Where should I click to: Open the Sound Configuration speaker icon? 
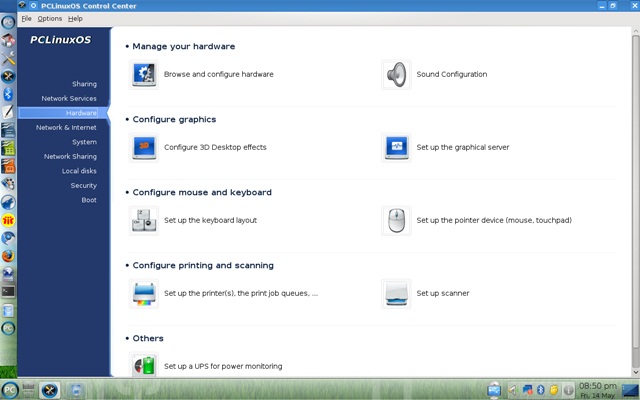(396, 74)
